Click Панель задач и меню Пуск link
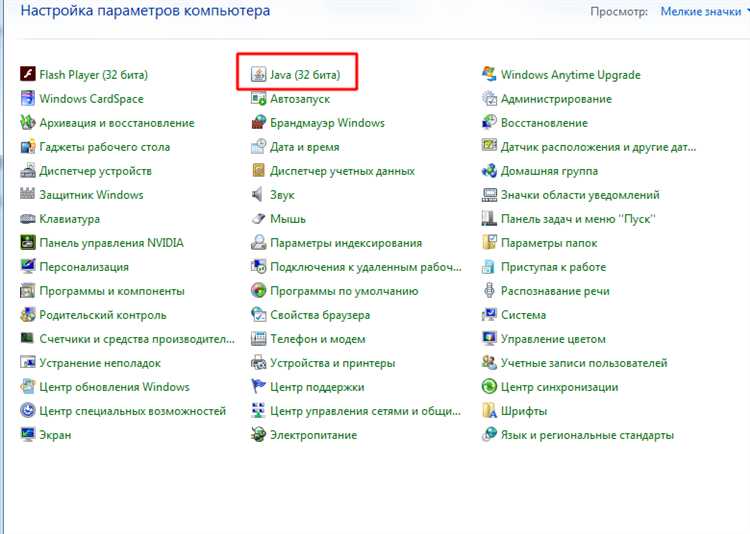This screenshot has height=534, width=750. click(578, 219)
